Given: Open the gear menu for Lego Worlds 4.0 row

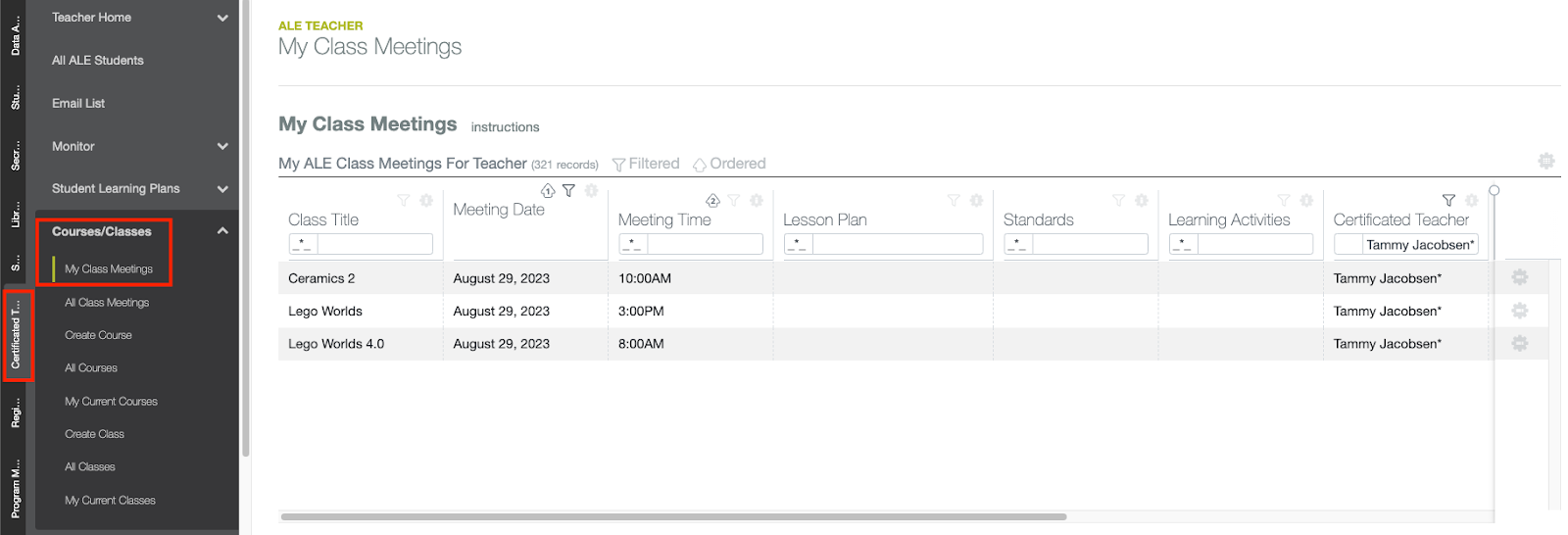Looking at the screenshot, I should click(1520, 343).
